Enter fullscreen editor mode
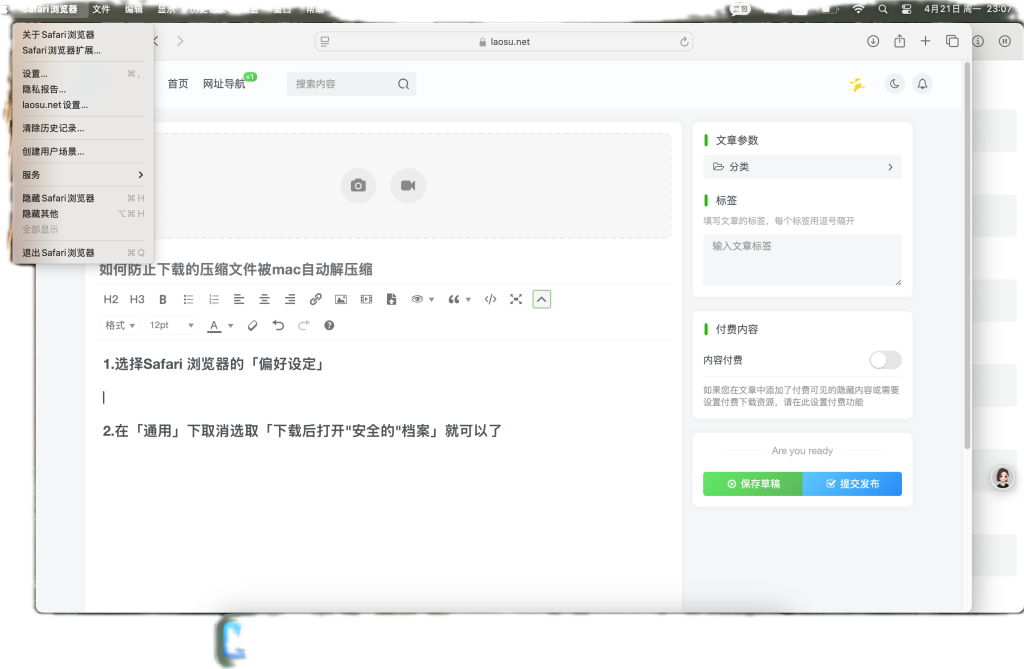Image resolution: width=1024 pixels, height=669 pixels. click(x=516, y=299)
